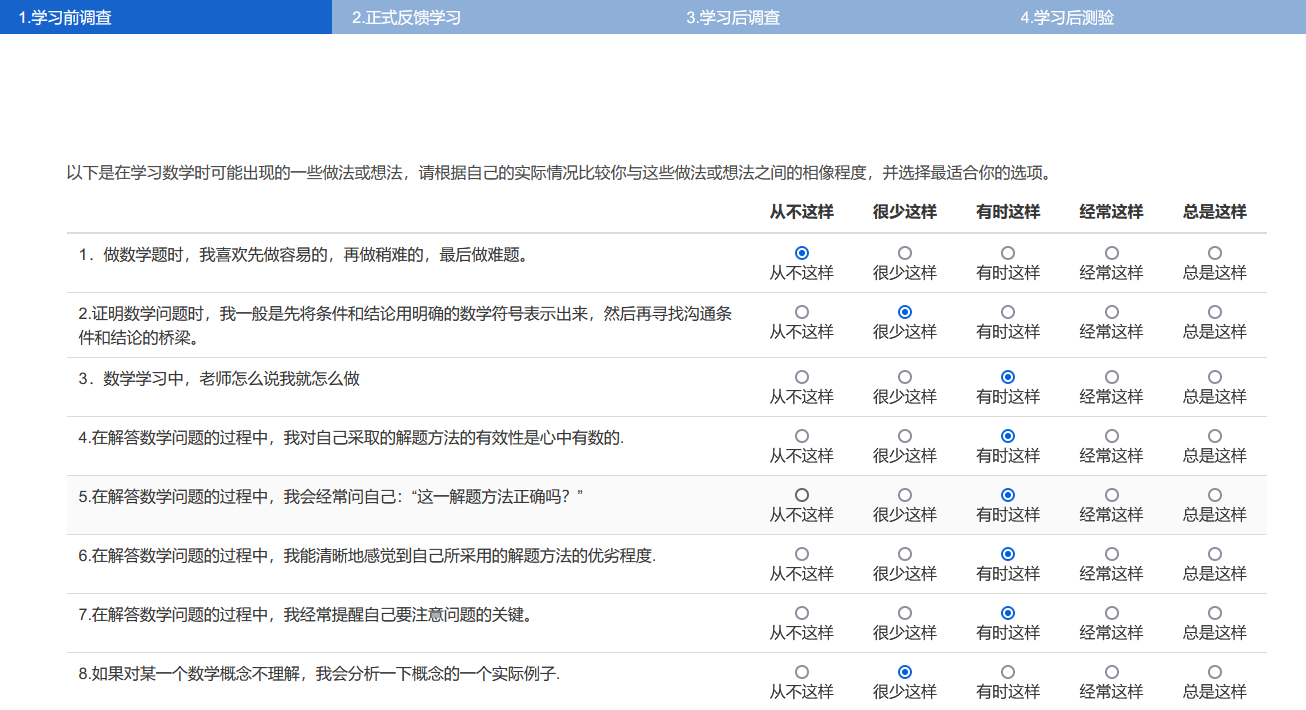Mark 总是这样 for question 3
Viewport: 1306px width, 710px height.
[x=1214, y=377]
